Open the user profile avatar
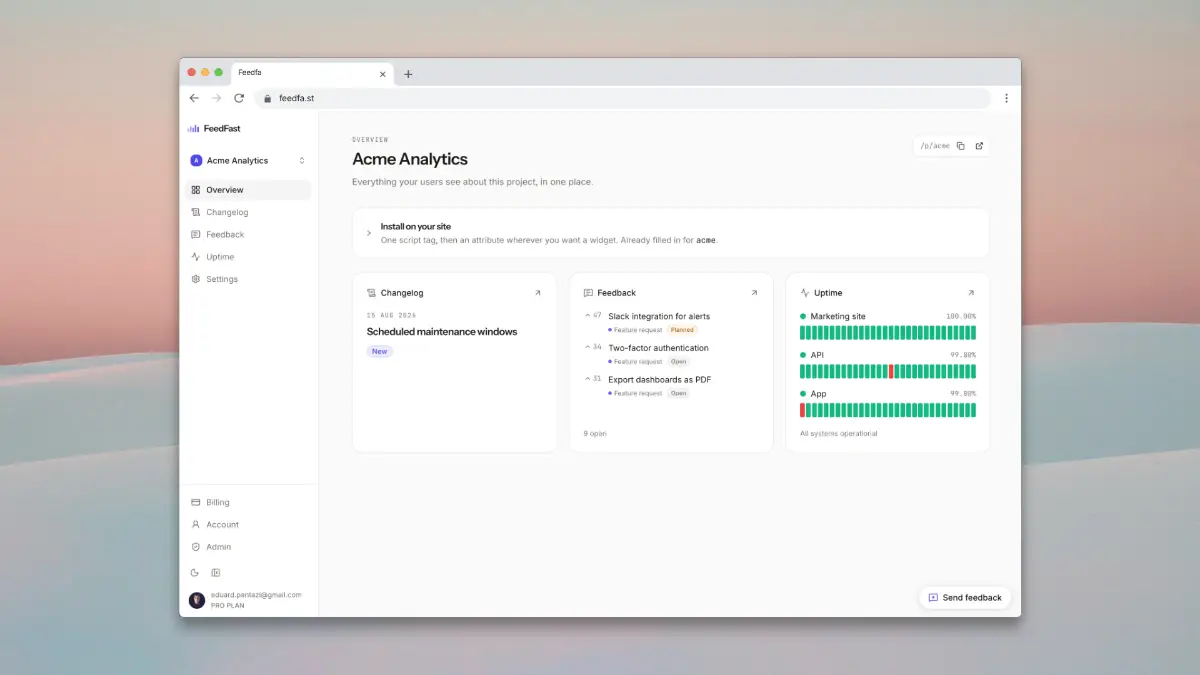The width and height of the screenshot is (1200, 675). (x=197, y=600)
